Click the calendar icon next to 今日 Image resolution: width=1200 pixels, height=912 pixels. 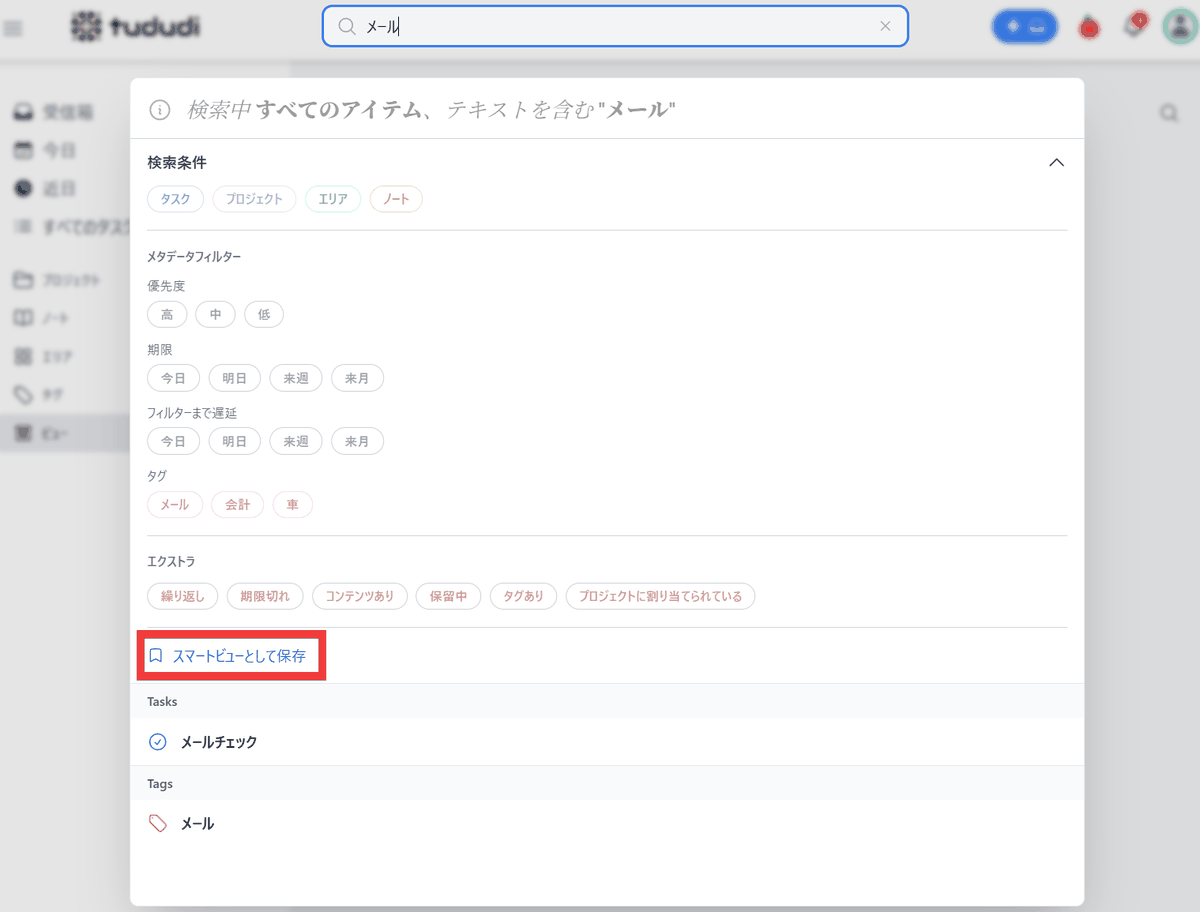[x=23, y=151]
